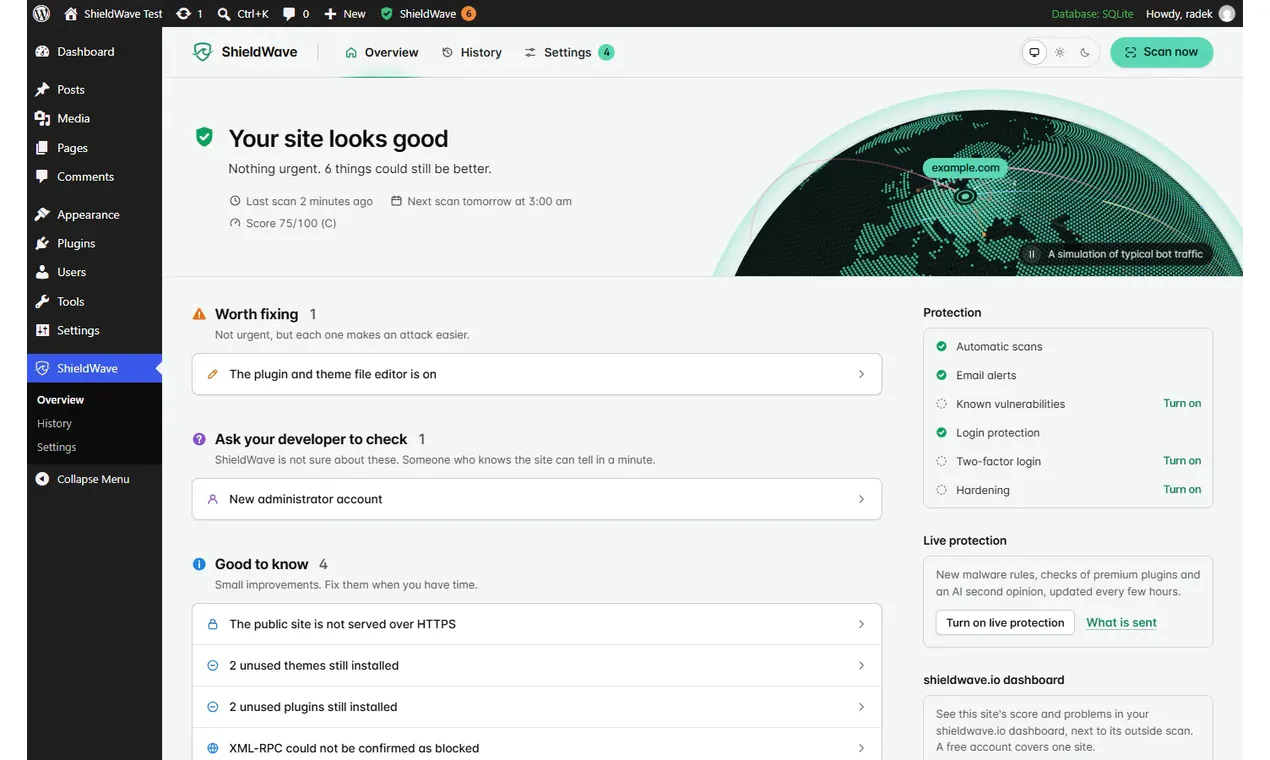Click the ShieldWave logo in plugin header

point(245,52)
